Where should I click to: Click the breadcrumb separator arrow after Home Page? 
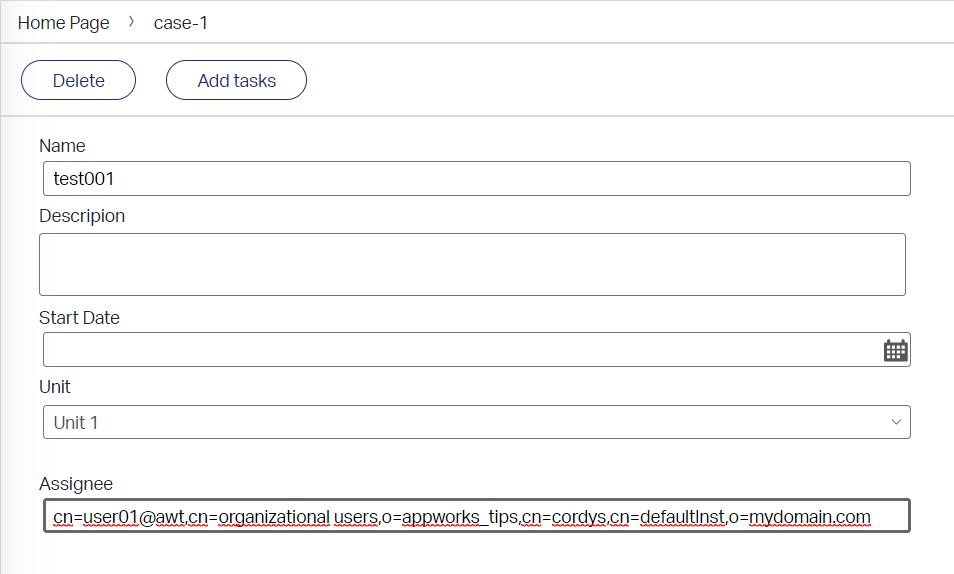(x=132, y=22)
